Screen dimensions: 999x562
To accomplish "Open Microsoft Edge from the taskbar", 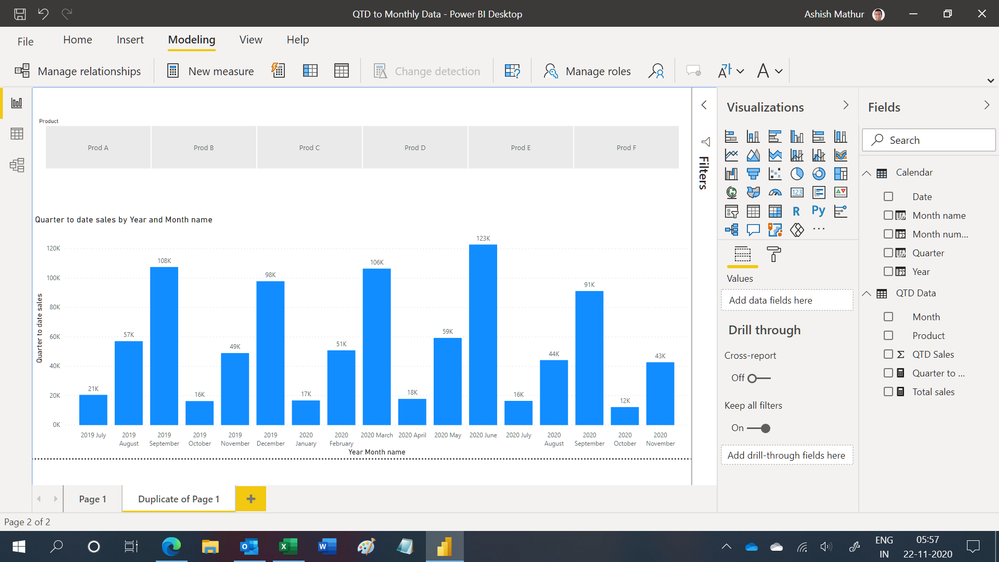I will point(171,547).
